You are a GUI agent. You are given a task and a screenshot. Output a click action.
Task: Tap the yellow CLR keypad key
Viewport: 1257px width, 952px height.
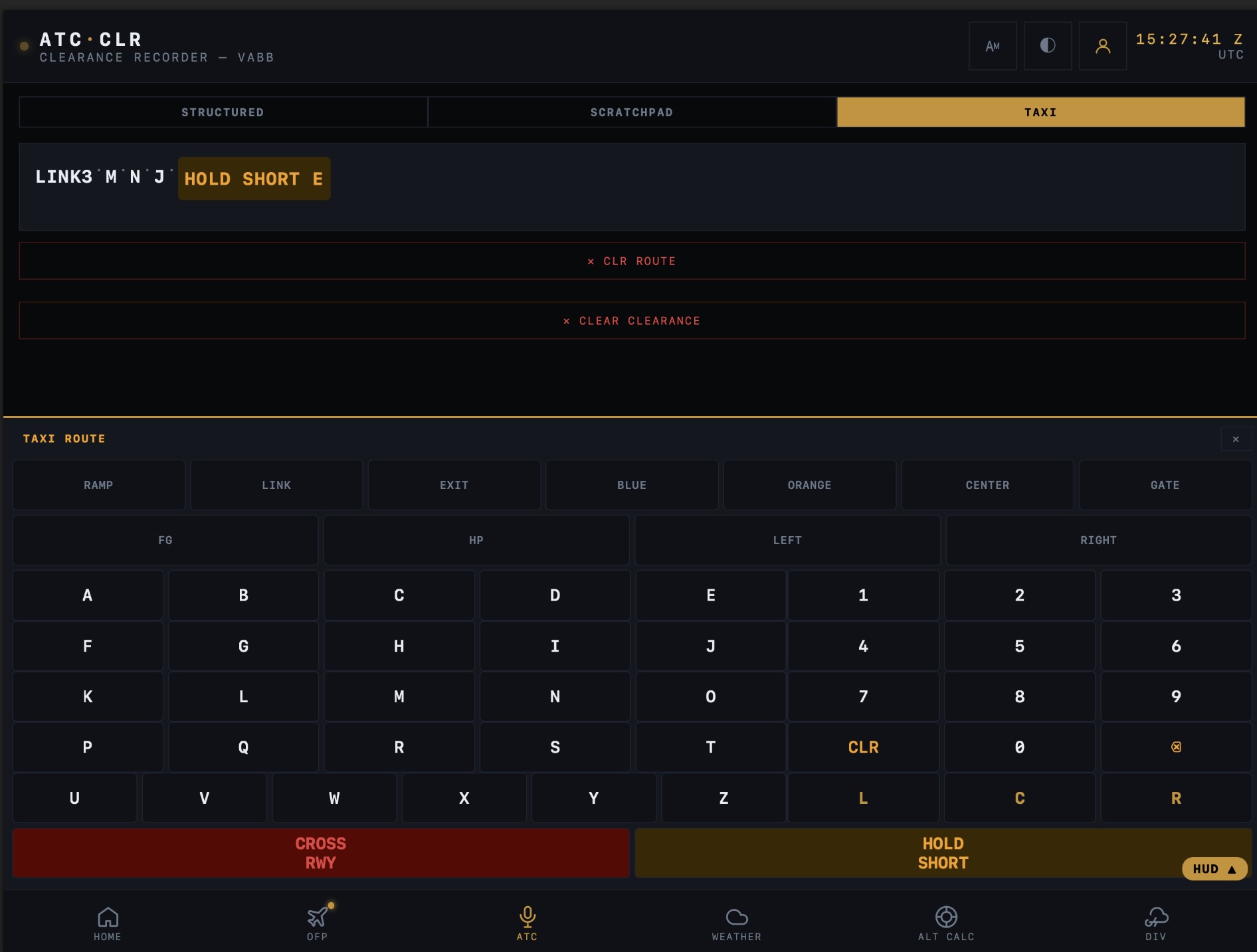tap(863, 747)
